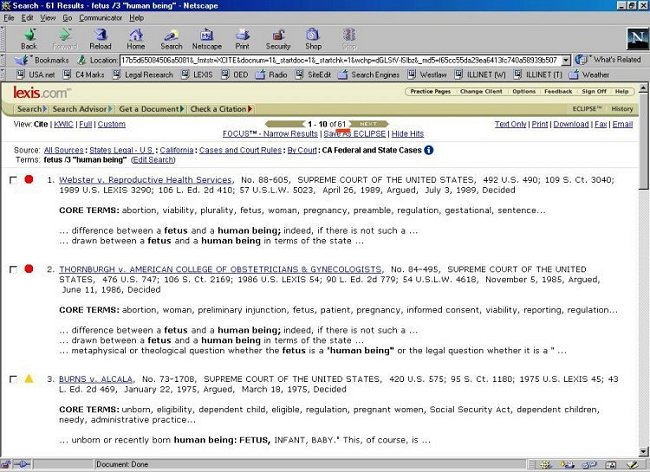Click the Netscape N logo icon

638,39
